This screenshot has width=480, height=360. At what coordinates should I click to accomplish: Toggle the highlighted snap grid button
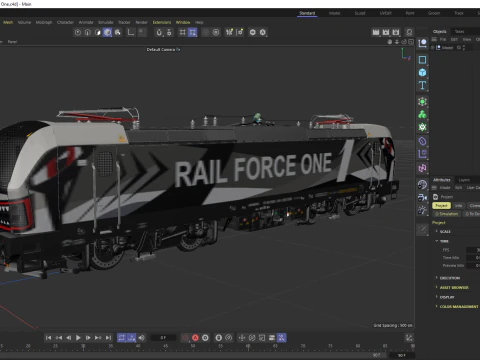click(x=192, y=32)
